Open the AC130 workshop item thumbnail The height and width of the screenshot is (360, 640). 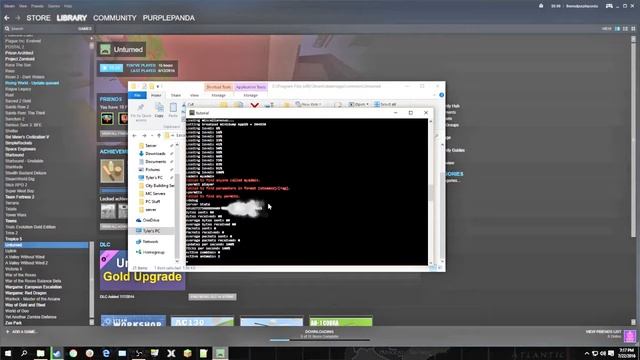[x=202, y=321]
